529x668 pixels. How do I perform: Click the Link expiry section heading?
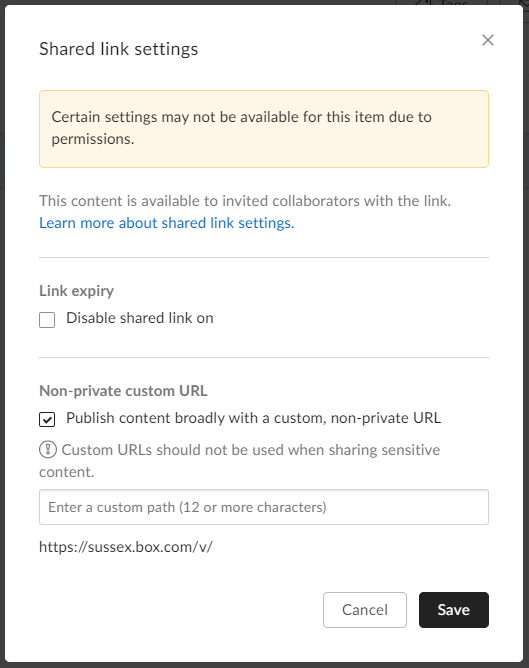76,291
